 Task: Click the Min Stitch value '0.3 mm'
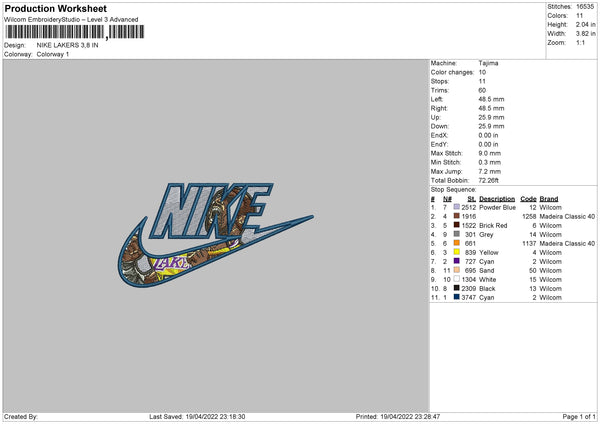pyautogui.click(x=489, y=162)
